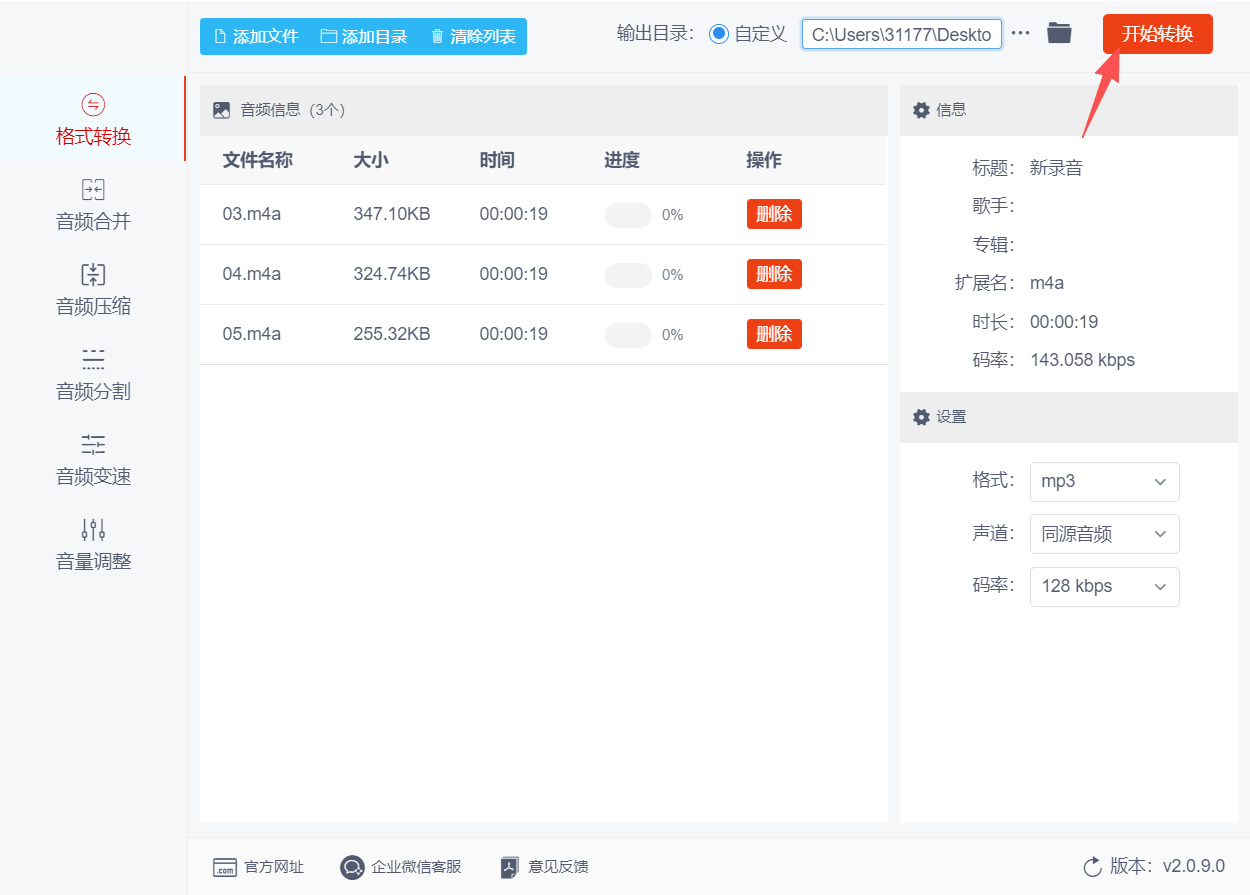Click the 时间 column header
This screenshot has height=895, width=1250.
497,160
